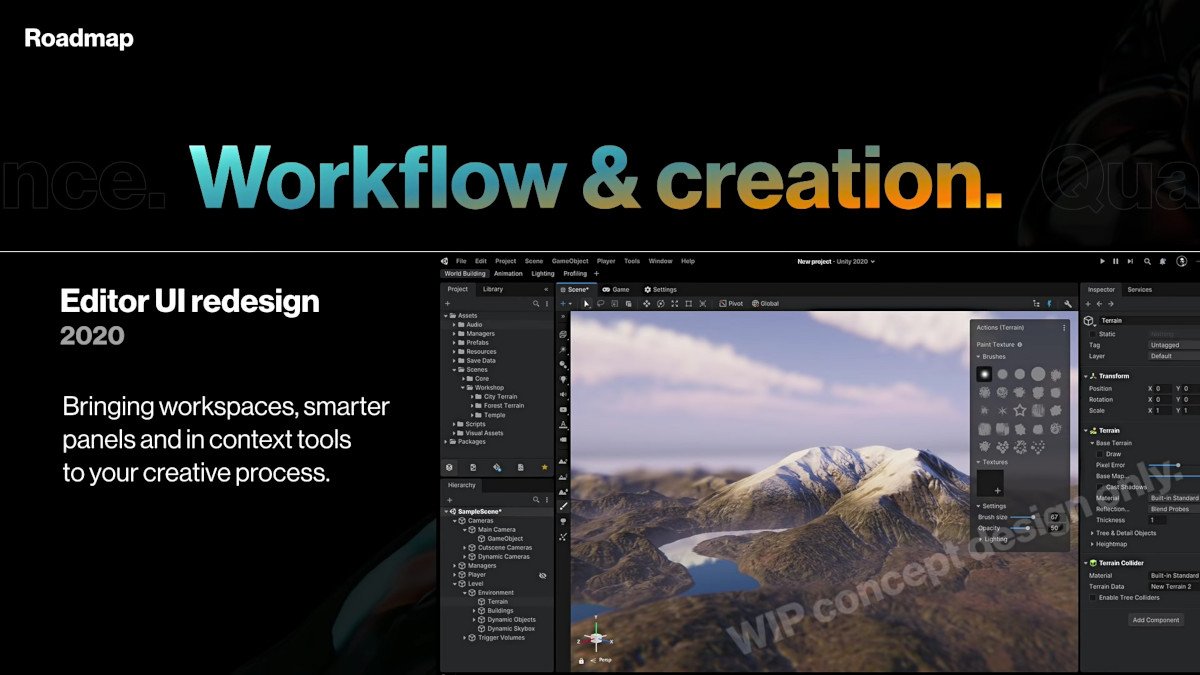Click the wrench icon in Scene toolbar
Viewport: 1200px width, 675px height.
pyautogui.click(x=1068, y=303)
